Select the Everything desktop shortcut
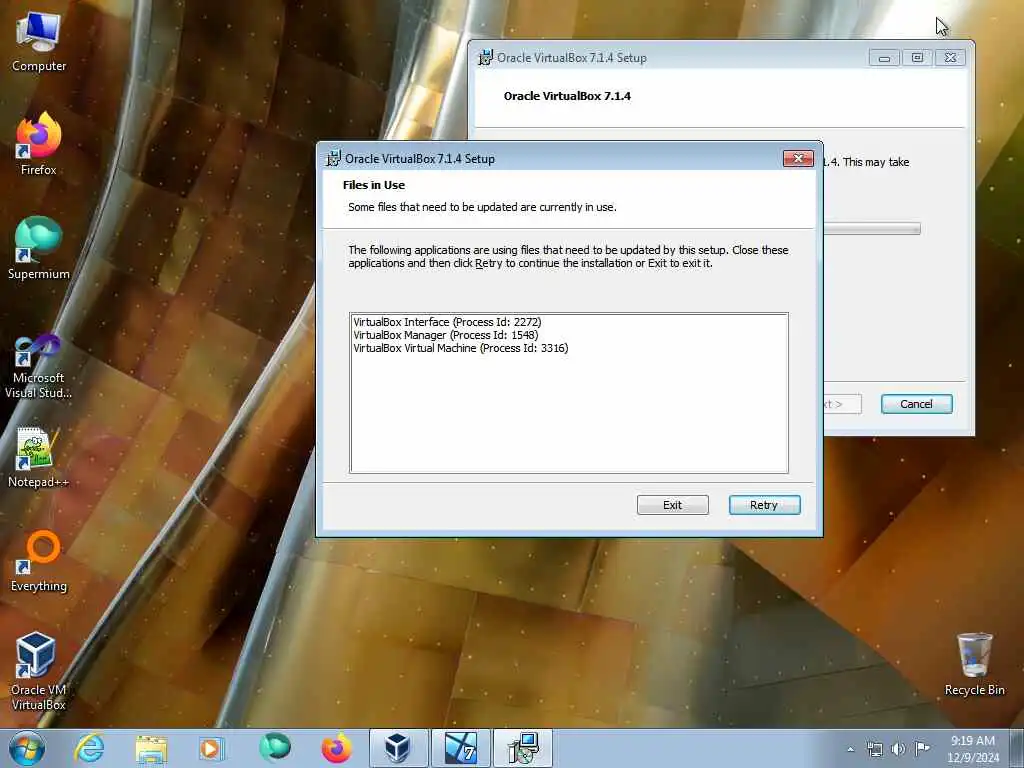Viewport: 1024px width, 768px height. click(x=39, y=560)
